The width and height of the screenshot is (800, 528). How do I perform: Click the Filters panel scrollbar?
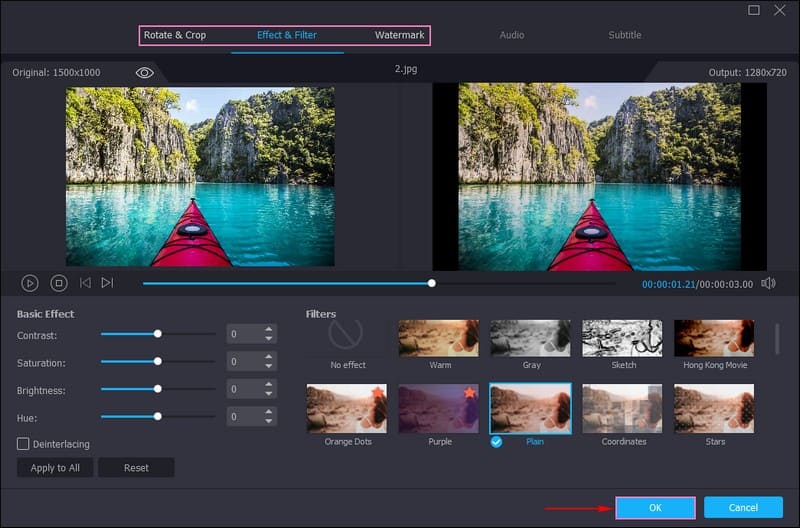pos(779,339)
